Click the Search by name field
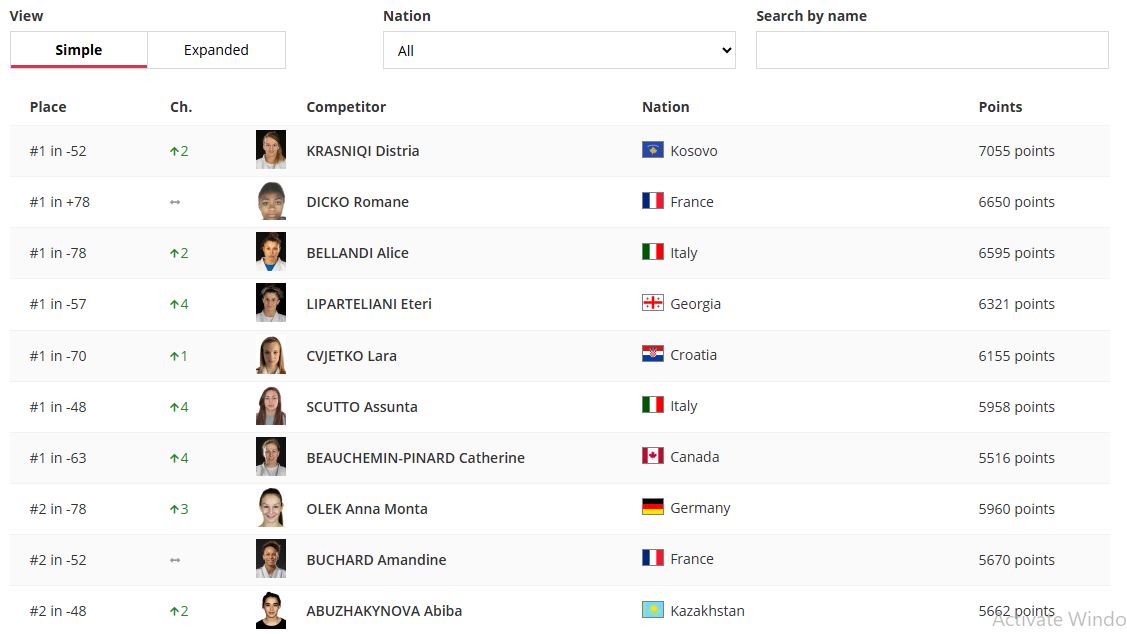This screenshot has width=1127, height=634. (932, 50)
